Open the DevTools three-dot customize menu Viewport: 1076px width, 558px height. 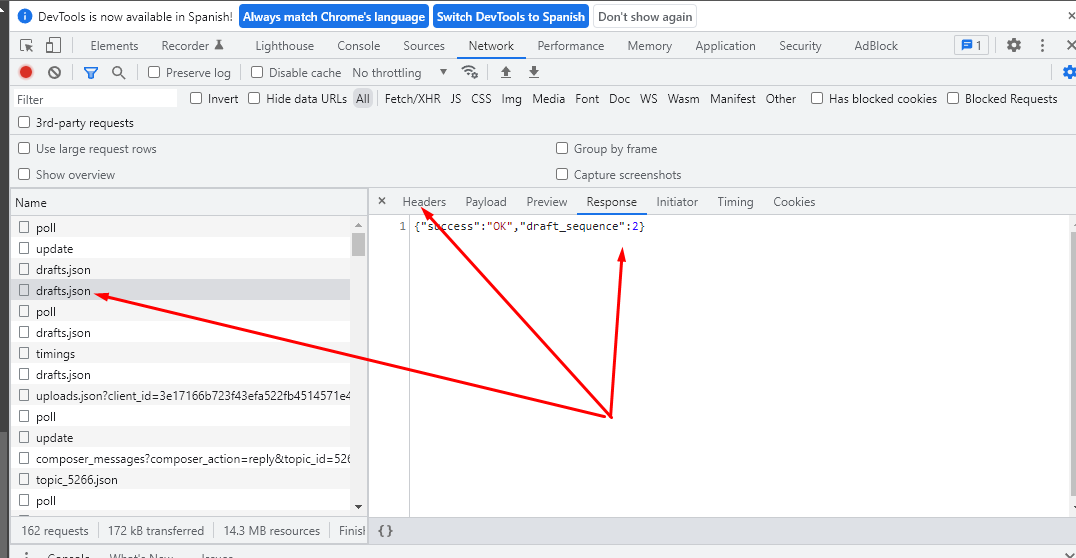click(x=1042, y=46)
